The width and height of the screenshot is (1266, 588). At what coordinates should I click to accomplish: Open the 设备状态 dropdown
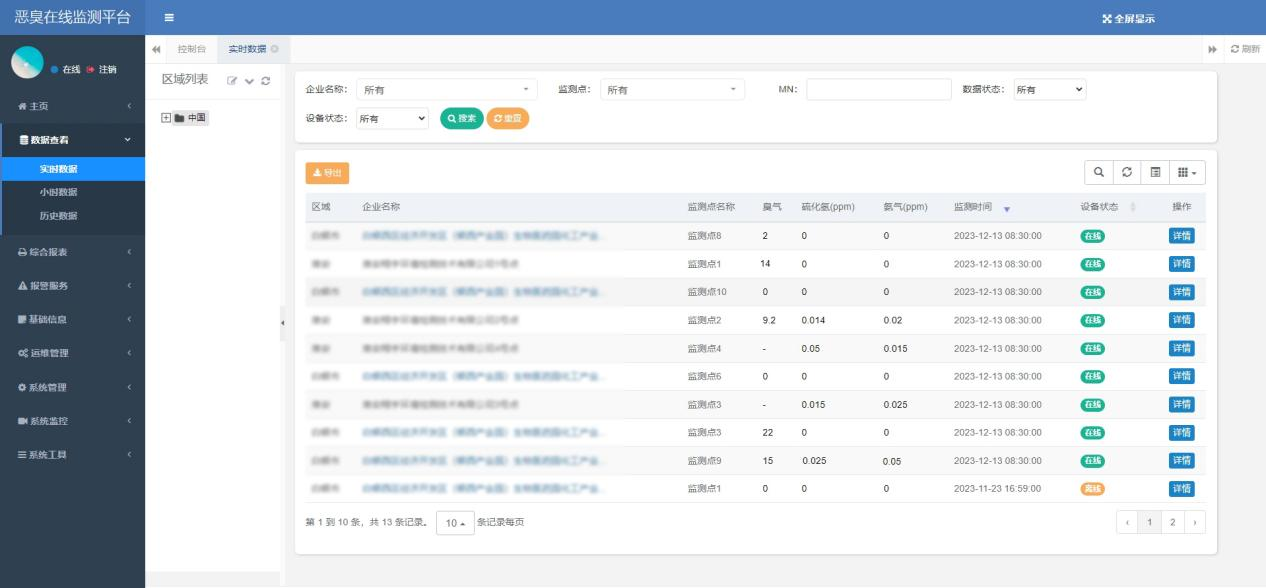click(393, 118)
